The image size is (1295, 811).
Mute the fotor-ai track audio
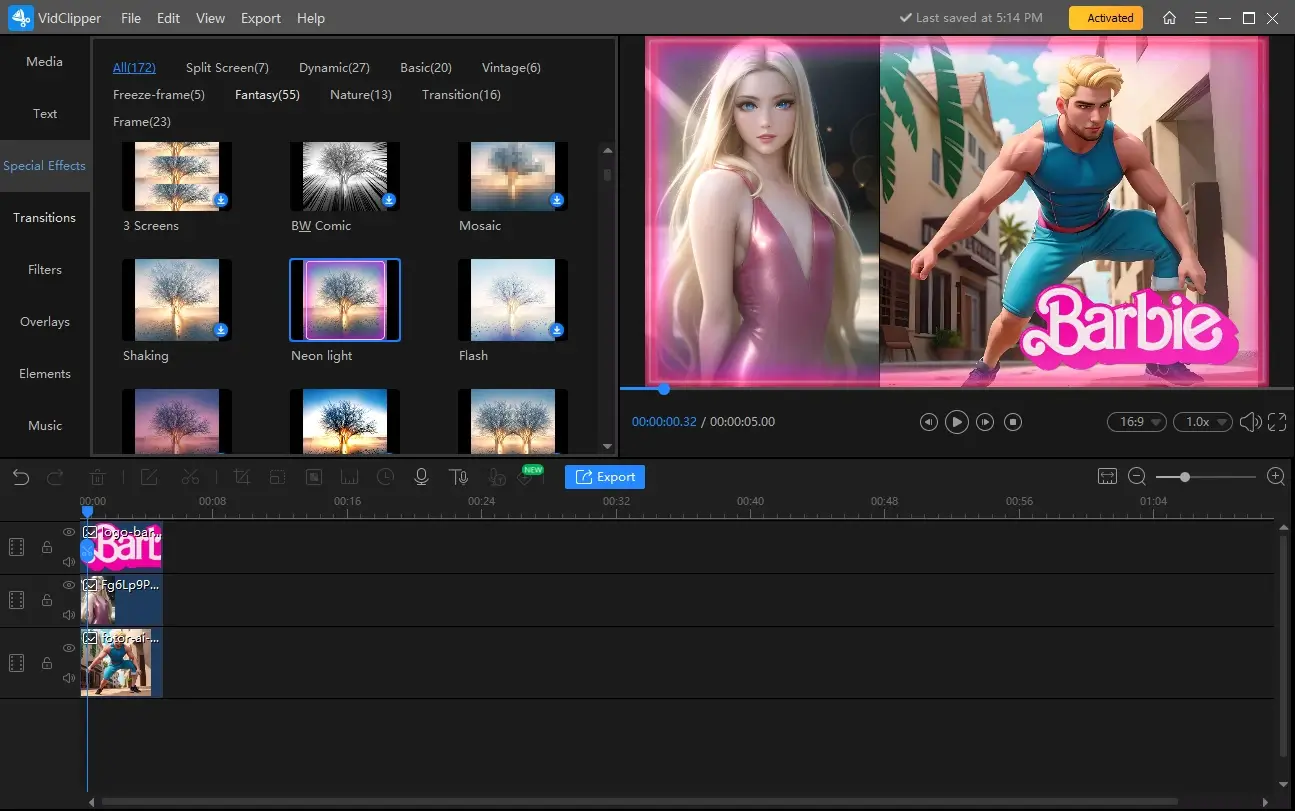point(69,678)
